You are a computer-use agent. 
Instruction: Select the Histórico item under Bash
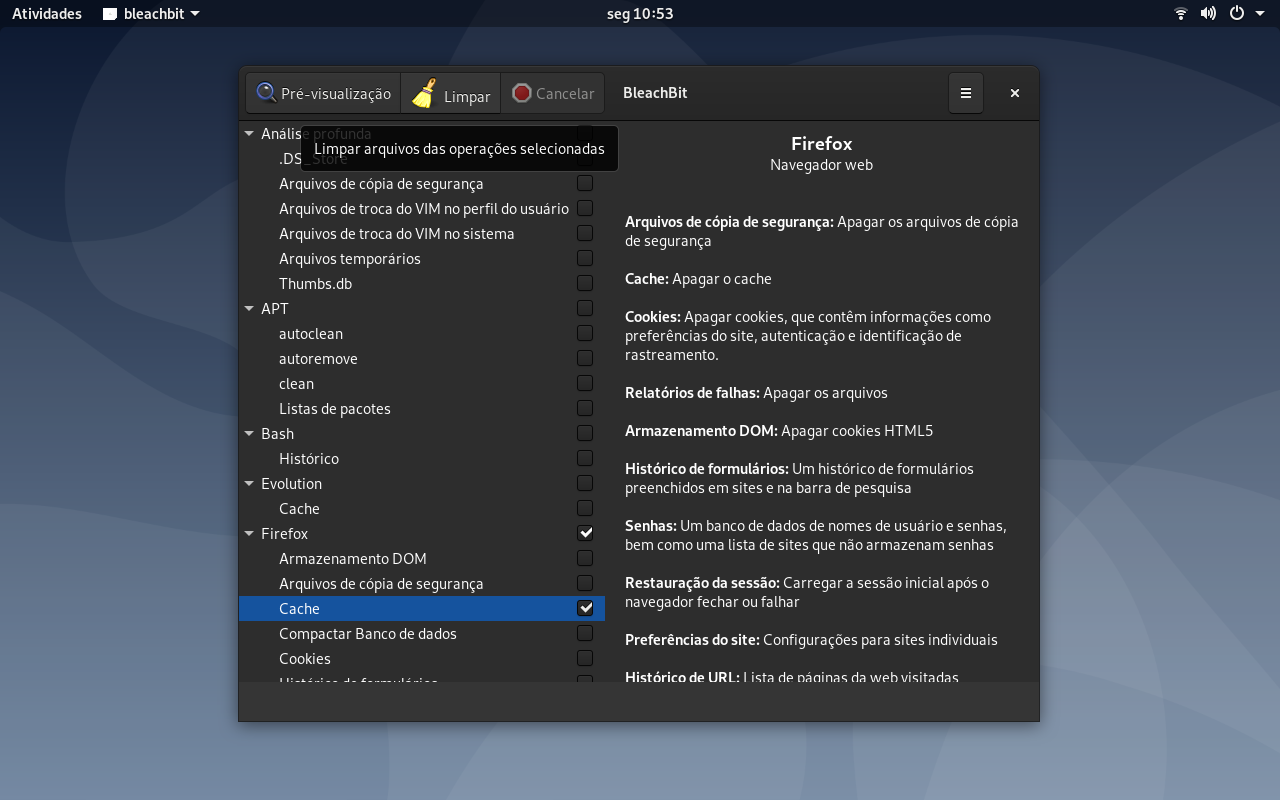pos(309,458)
